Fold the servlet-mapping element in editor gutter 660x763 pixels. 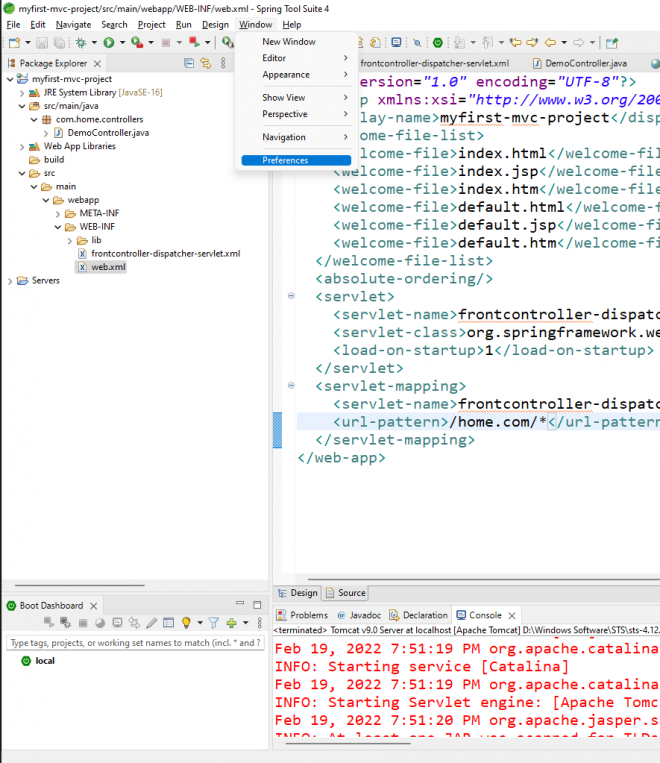[x=291, y=385]
